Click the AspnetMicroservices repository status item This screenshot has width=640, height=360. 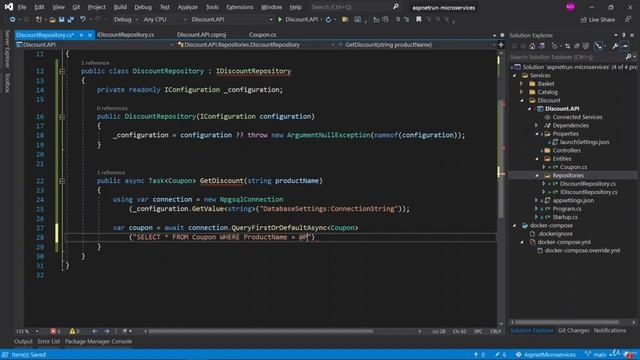point(546,355)
